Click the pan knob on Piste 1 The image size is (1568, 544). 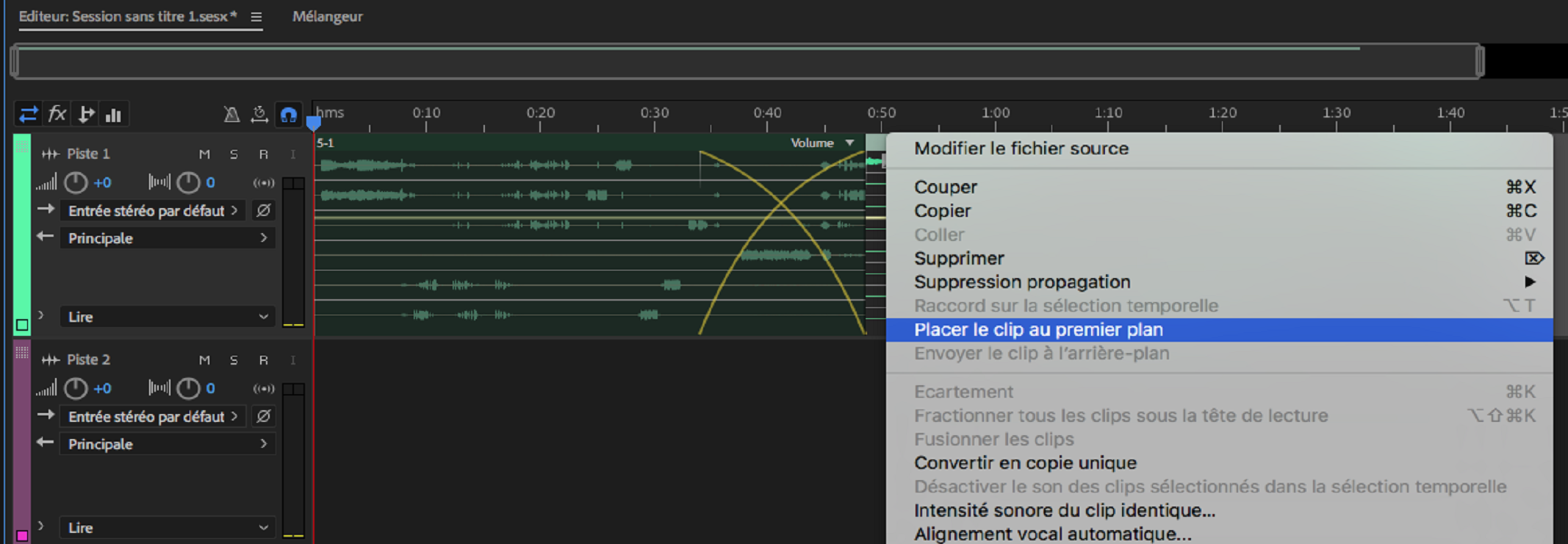point(190,182)
